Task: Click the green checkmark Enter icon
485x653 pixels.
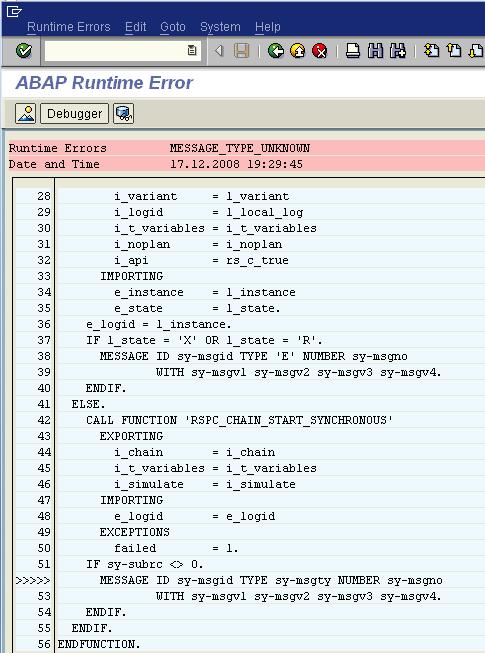Action: pos(24,51)
